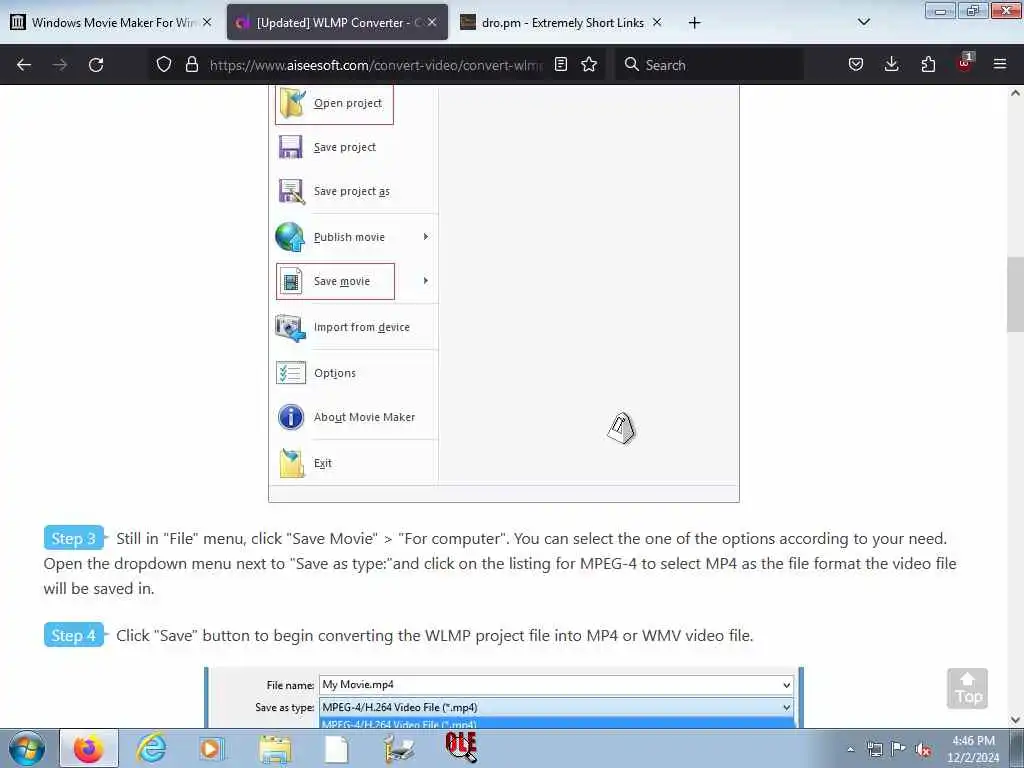Click the muted volume tray icon
This screenshot has width=1024, height=768.
923,749
